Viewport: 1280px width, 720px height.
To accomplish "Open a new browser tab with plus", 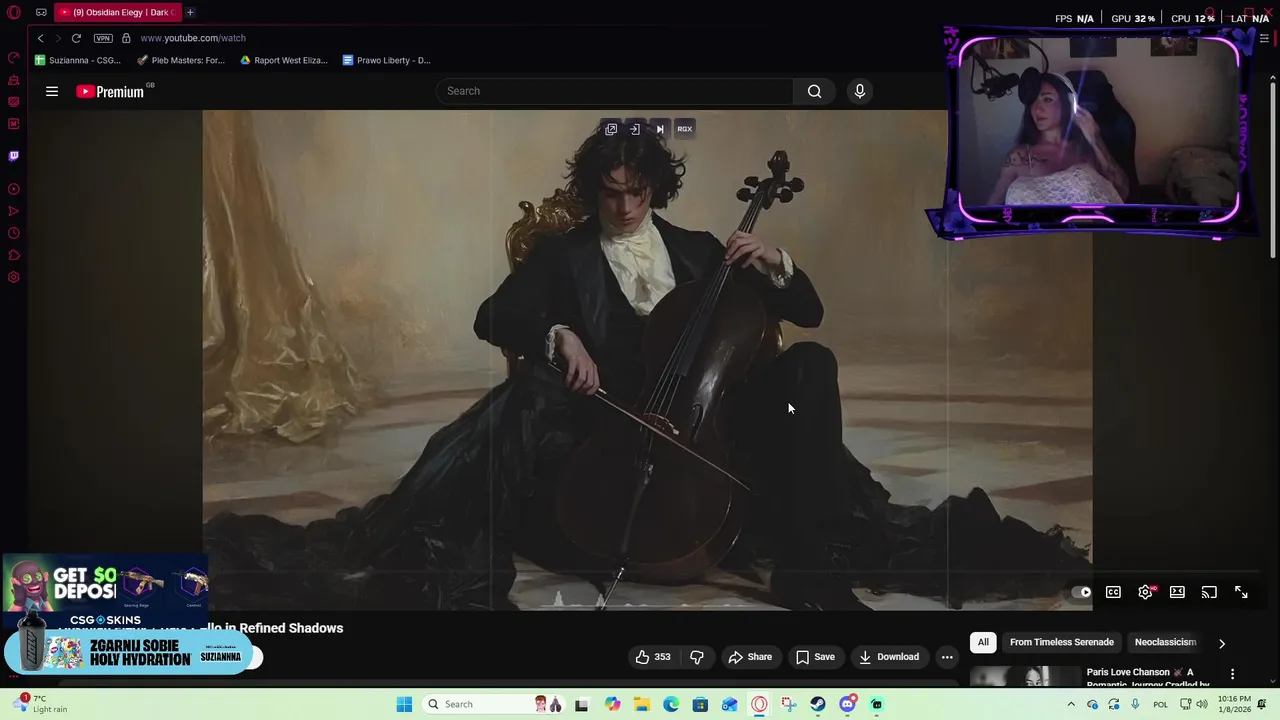I will (x=190, y=13).
